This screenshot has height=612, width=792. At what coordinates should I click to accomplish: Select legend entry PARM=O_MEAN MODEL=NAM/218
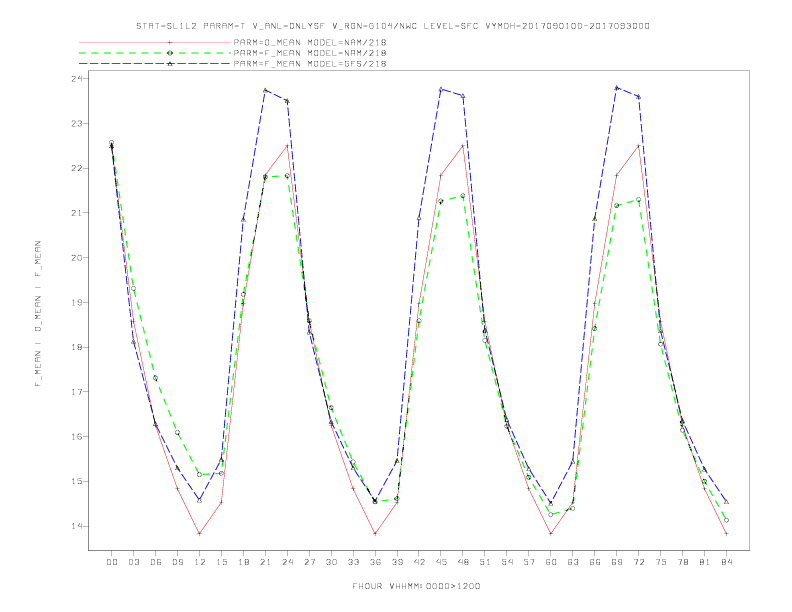[x=310, y=42]
